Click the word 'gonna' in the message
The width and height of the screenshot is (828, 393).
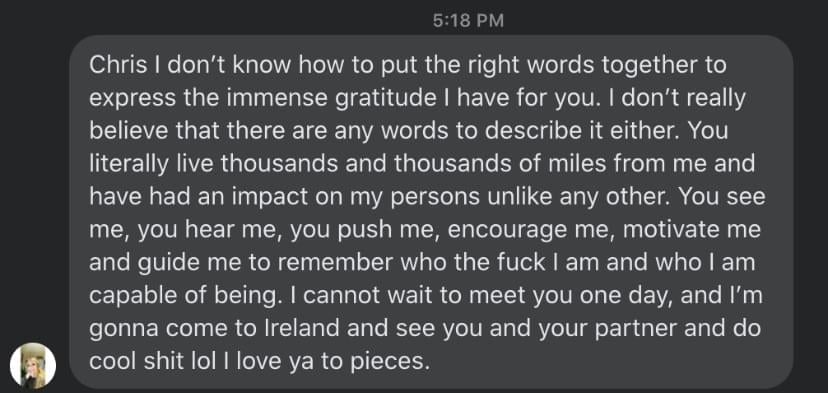tap(124, 330)
